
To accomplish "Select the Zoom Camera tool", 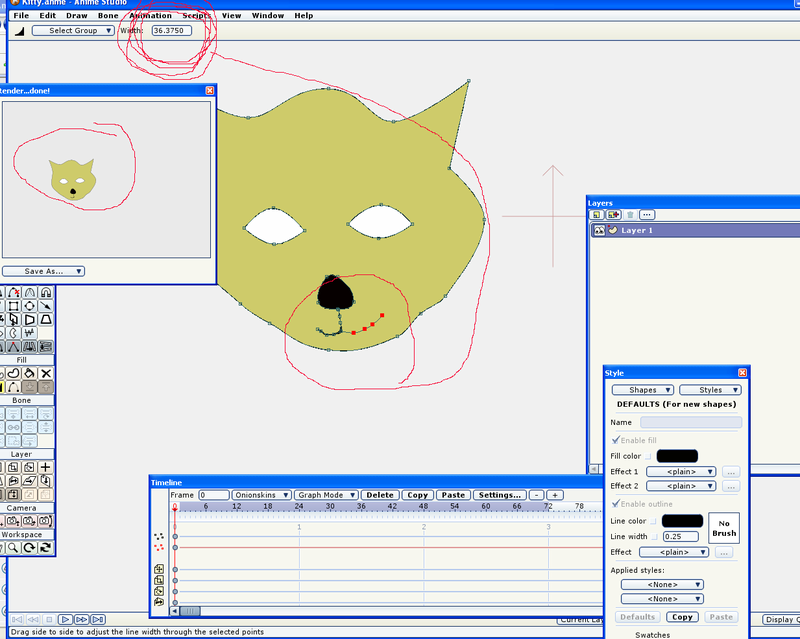I will [14, 521].
